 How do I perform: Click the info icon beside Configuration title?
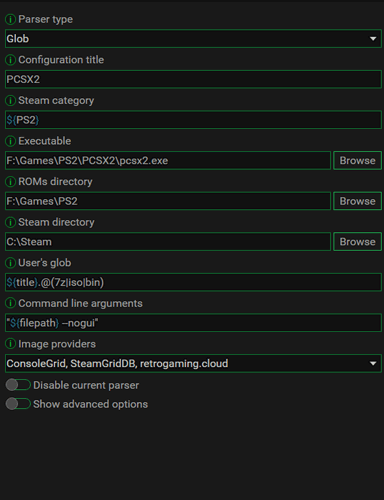tap(10, 60)
